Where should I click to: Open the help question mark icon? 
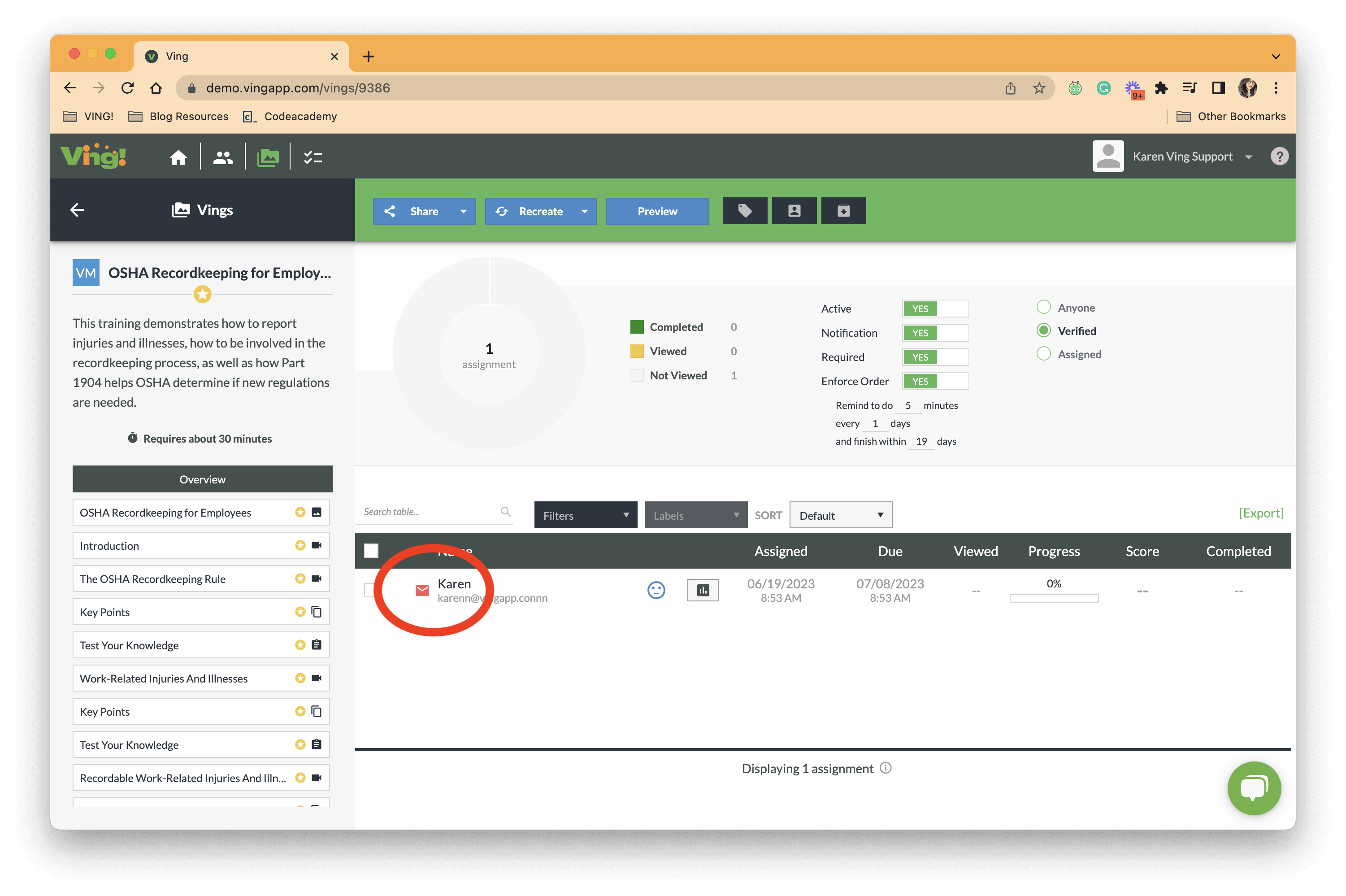click(x=1279, y=156)
